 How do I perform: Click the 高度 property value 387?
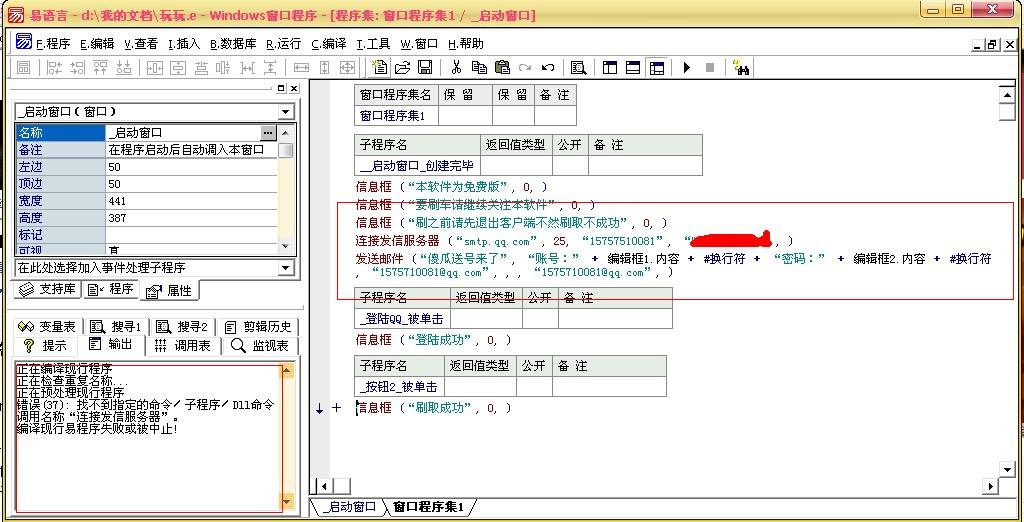pyautogui.click(x=192, y=218)
